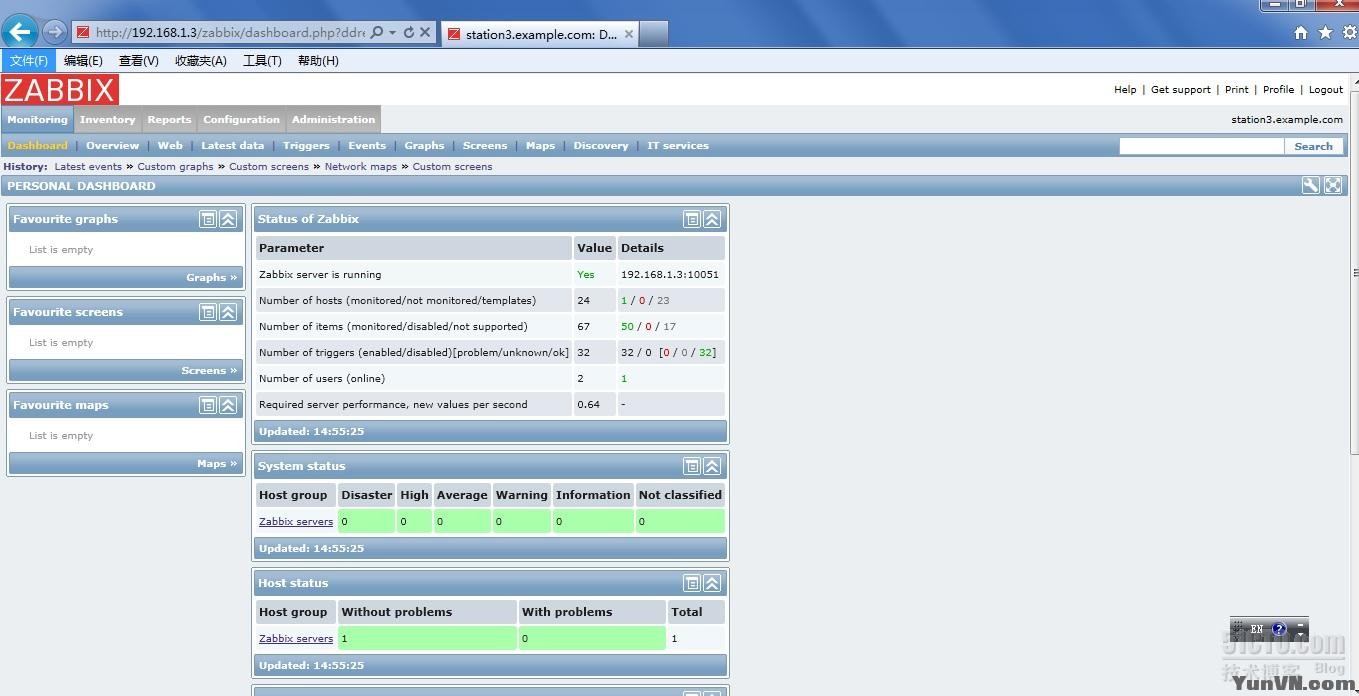Viewport: 1359px width, 696px height.
Task: Go to Screens submenu
Action: point(485,145)
